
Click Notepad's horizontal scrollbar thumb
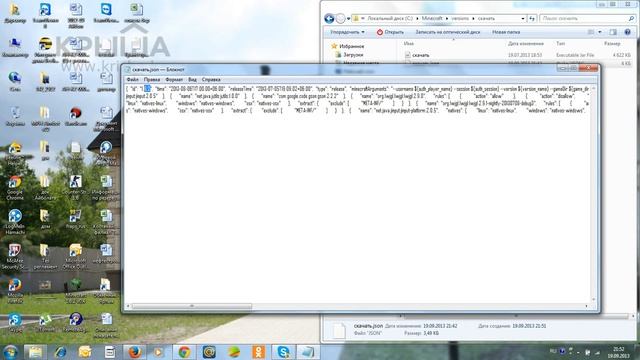[x=192, y=306]
